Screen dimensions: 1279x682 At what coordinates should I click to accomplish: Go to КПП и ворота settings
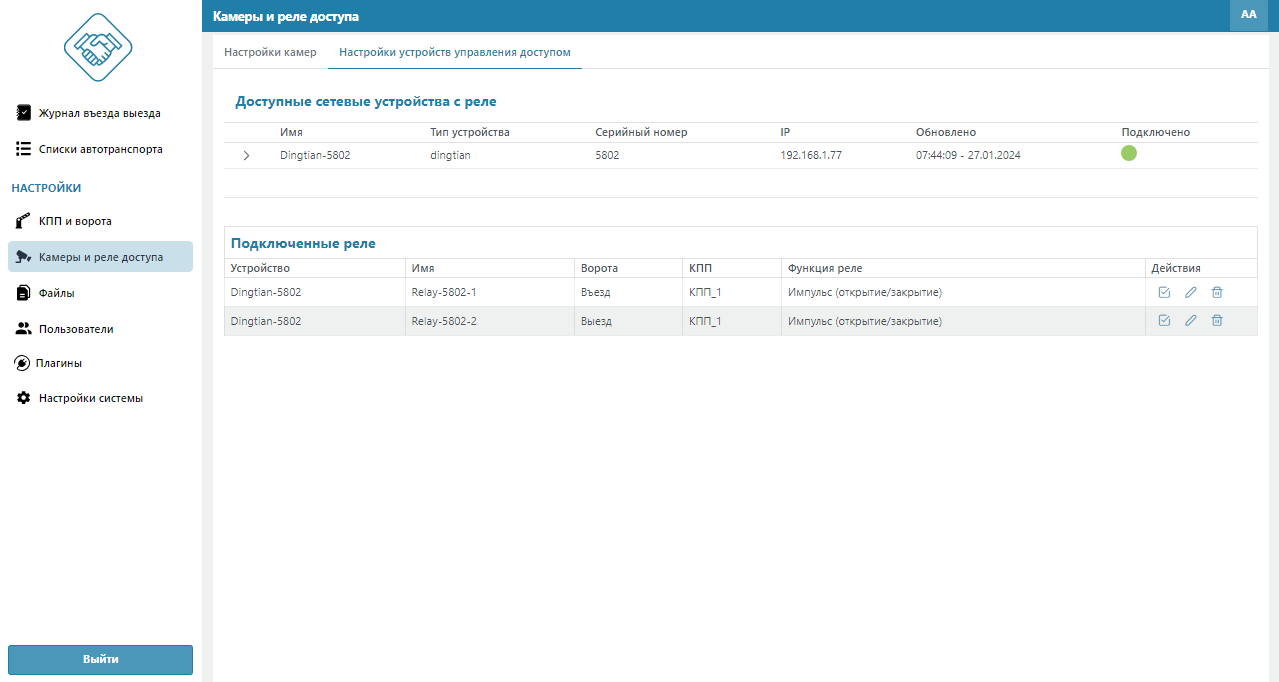point(75,221)
